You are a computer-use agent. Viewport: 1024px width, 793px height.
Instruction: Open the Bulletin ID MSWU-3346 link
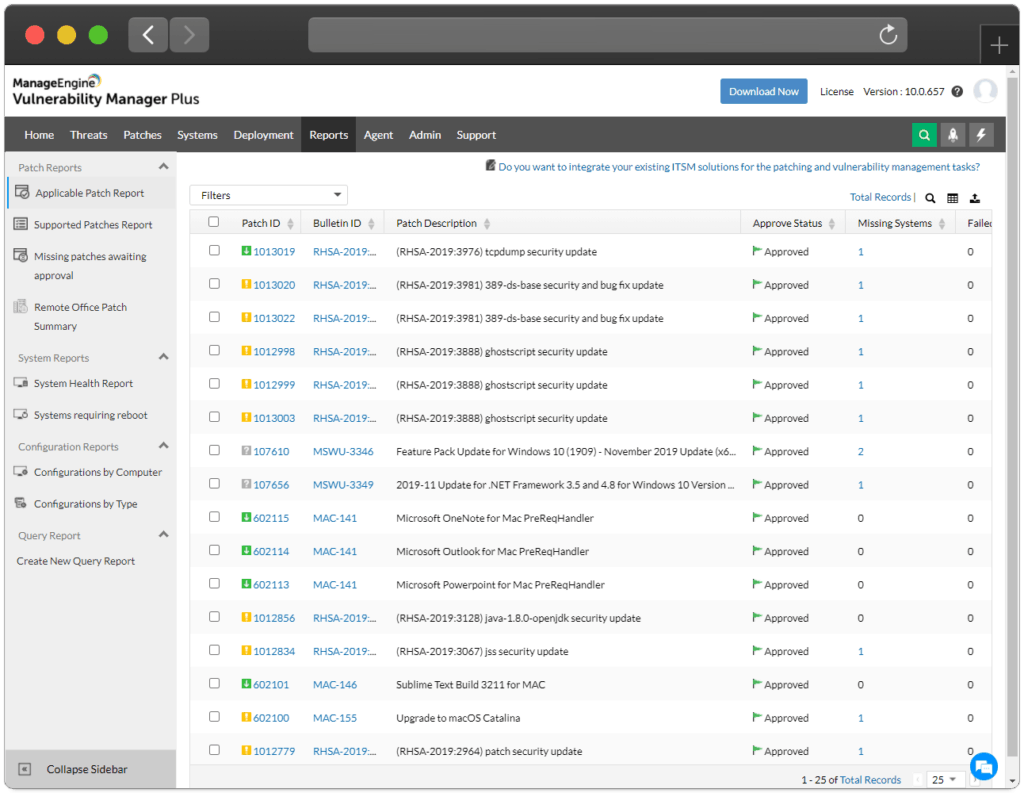343,451
